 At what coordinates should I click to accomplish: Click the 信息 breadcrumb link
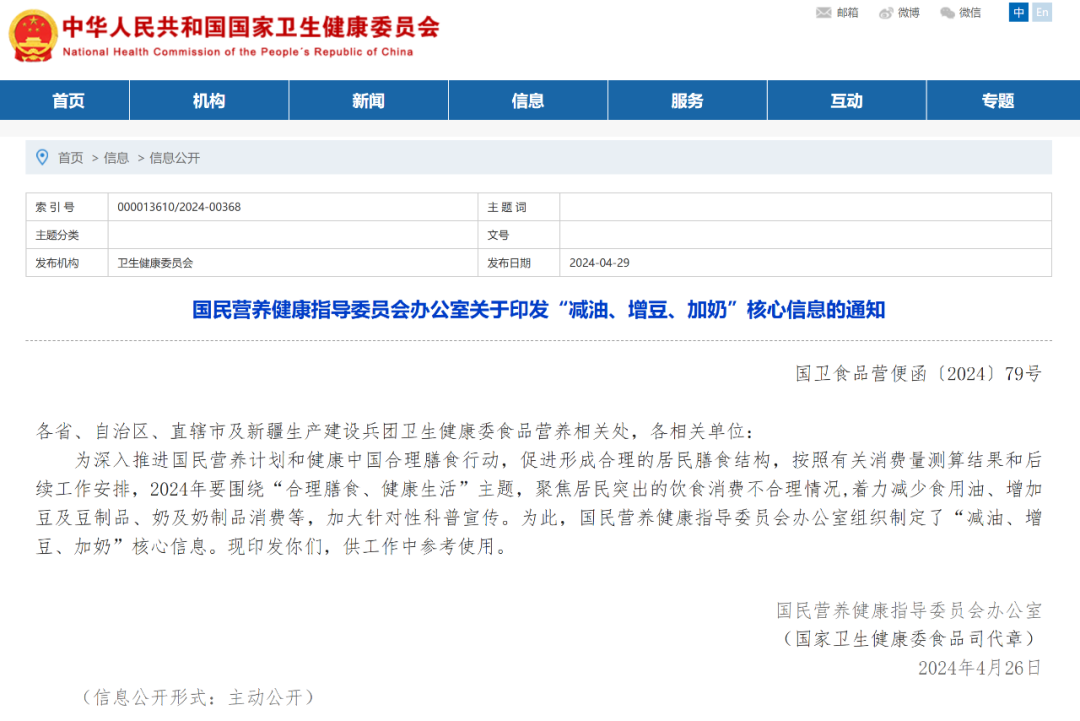pos(117,157)
